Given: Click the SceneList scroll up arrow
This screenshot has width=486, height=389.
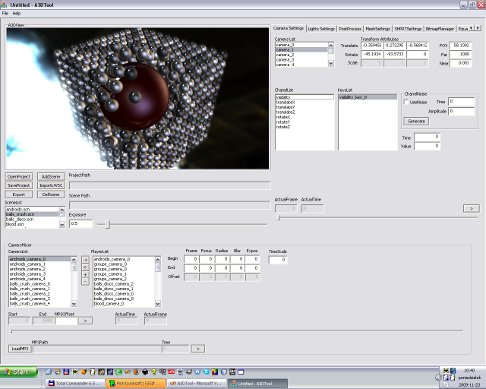Looking at the screenshot, I should (62, 209).
